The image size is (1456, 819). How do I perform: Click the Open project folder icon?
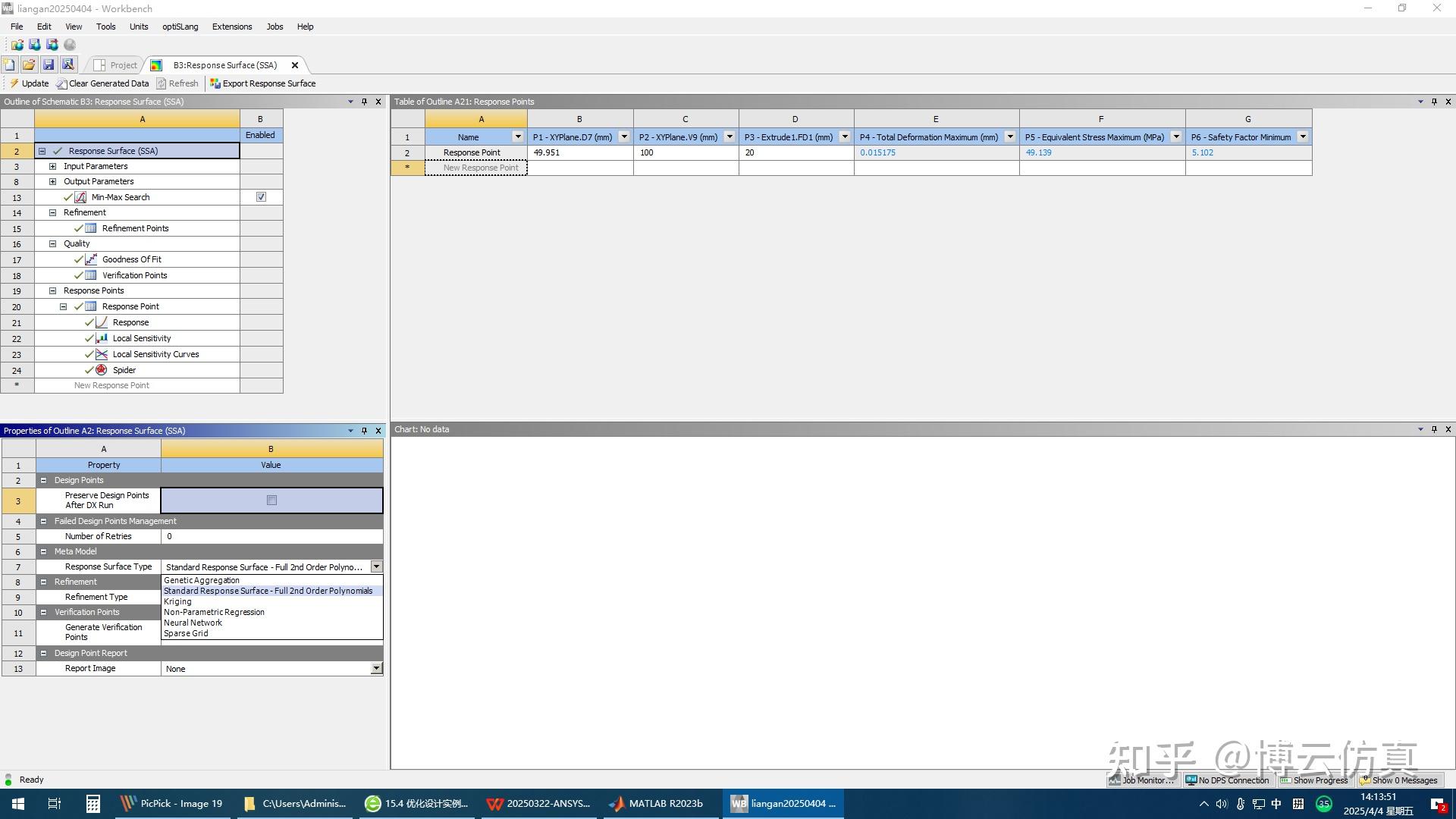pyautogui.click(x=29, y=65)
